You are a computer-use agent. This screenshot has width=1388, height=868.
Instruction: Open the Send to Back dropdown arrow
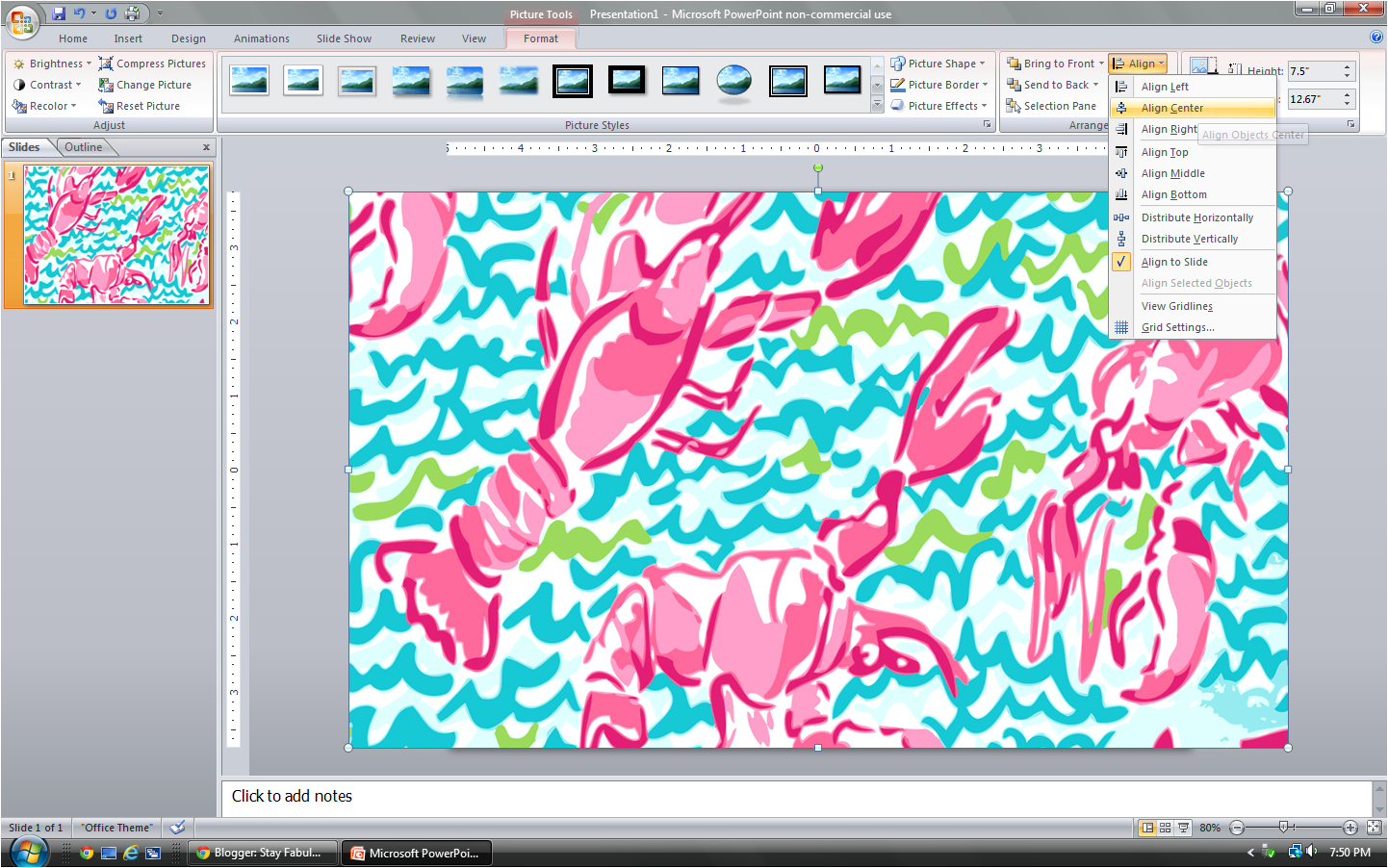(x=1095, y=85)
